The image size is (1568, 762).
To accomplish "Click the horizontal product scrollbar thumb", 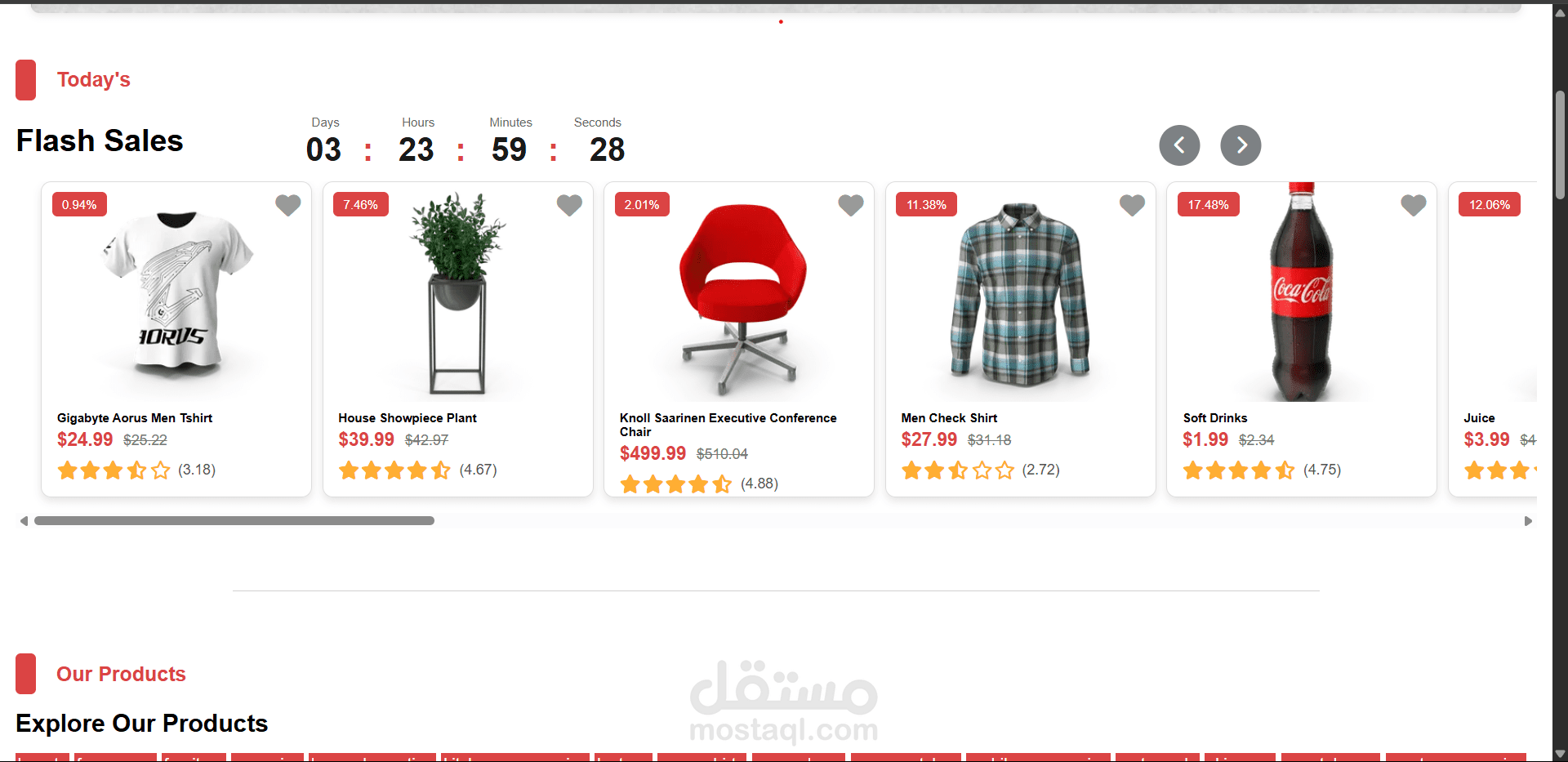I will coord(234,521).
